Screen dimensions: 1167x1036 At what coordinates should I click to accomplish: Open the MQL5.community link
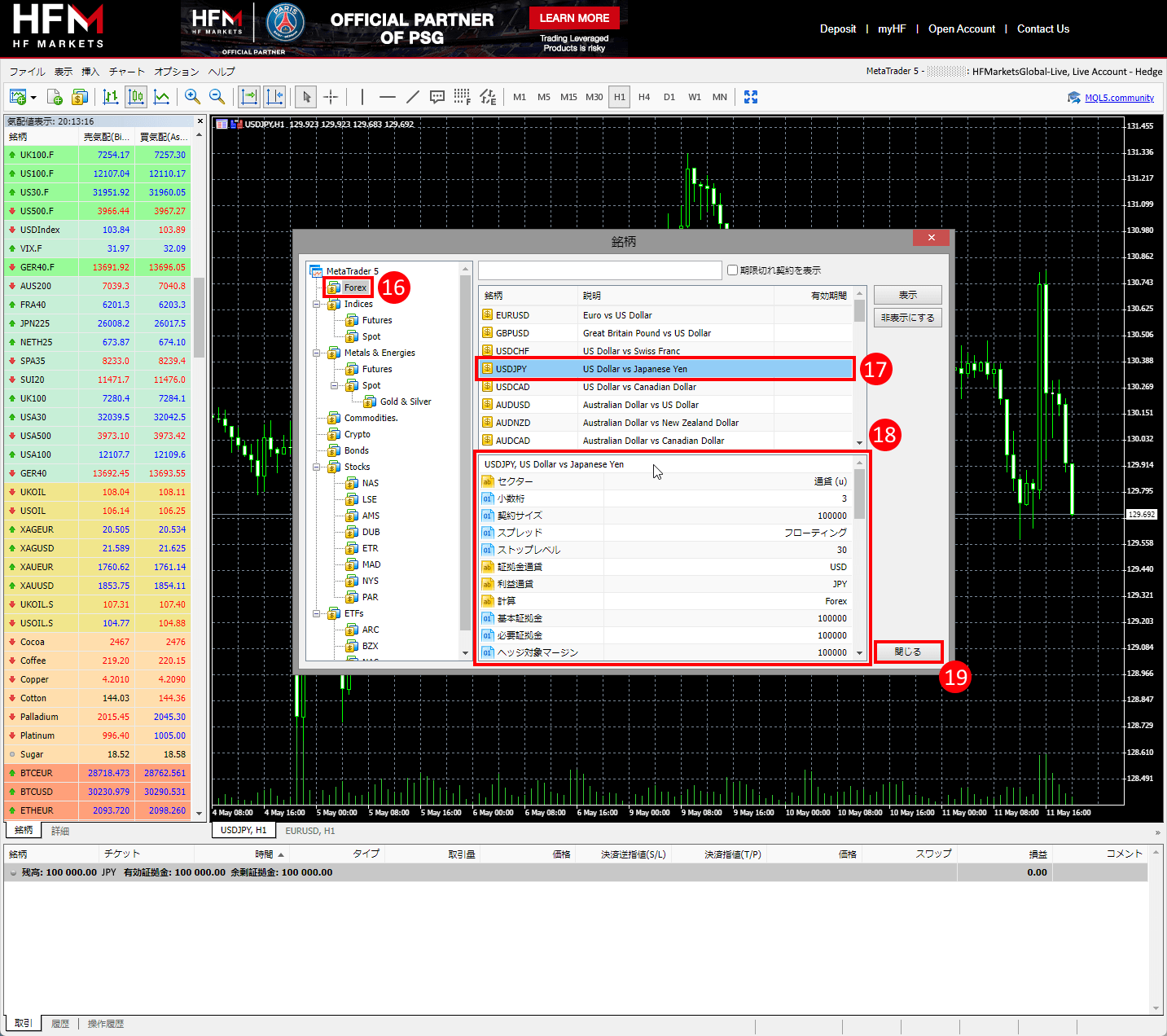pos(1119,98)
